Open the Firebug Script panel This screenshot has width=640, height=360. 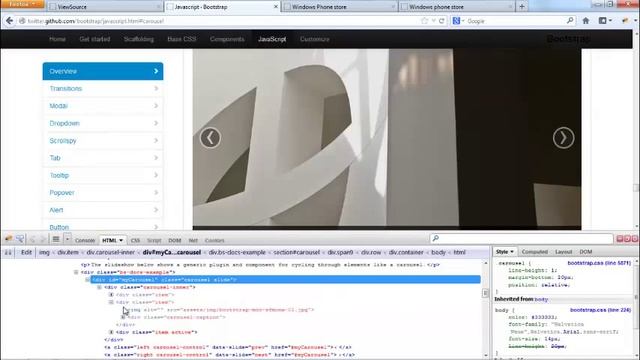[x=154, y=240]
